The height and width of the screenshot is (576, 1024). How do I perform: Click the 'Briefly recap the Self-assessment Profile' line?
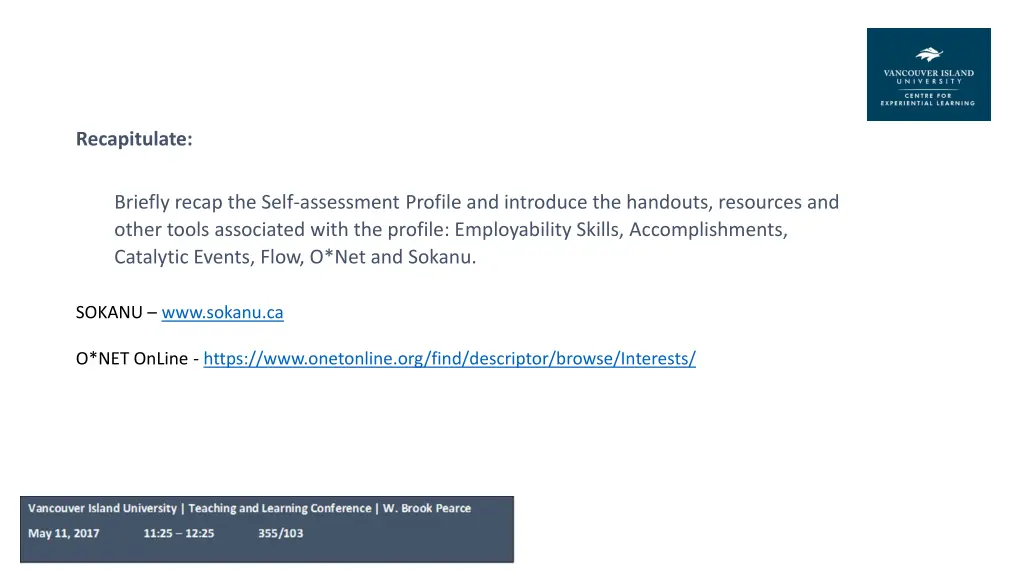477,202
